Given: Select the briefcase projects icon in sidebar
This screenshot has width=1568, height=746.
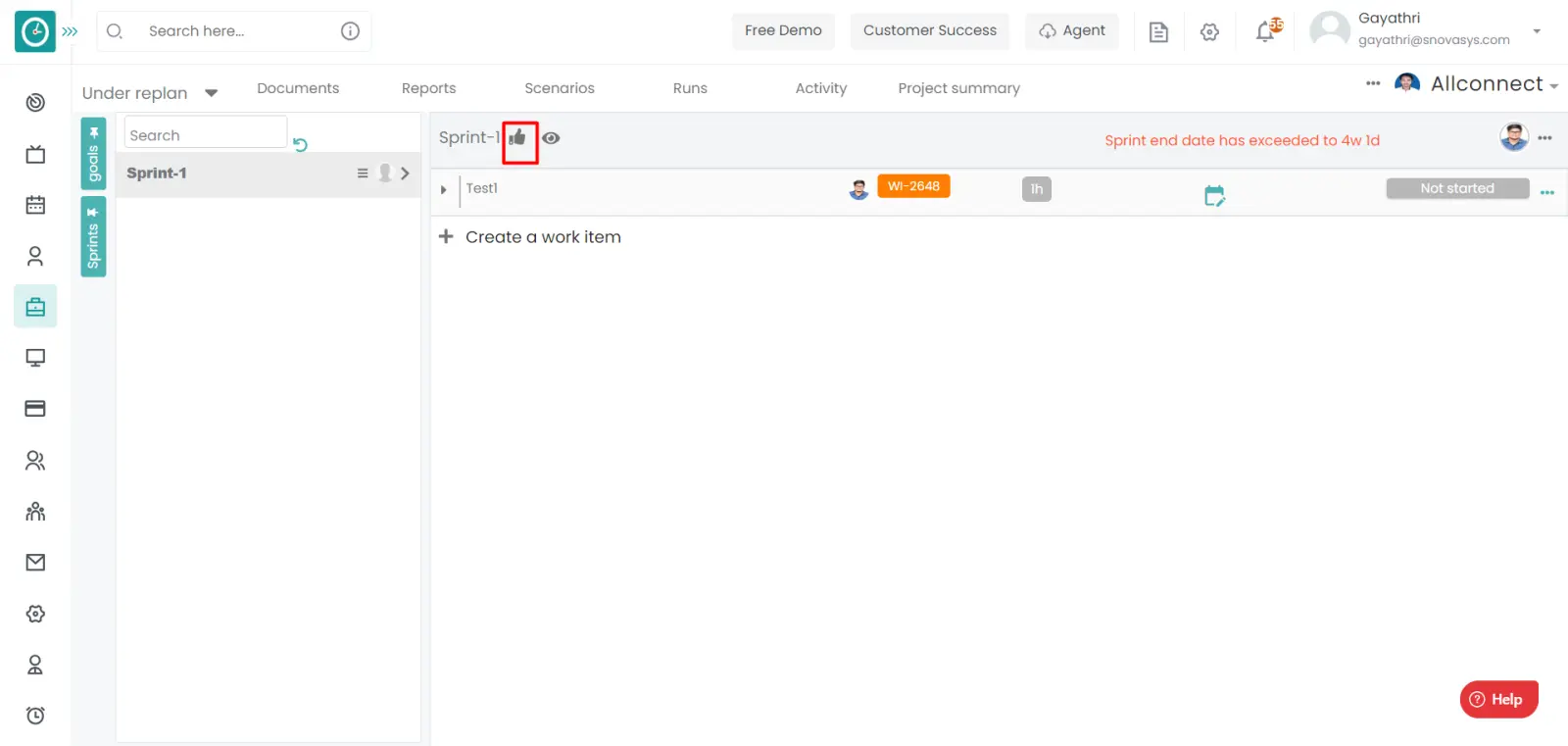Looking at the screenshot, I should tap(35, 307).
